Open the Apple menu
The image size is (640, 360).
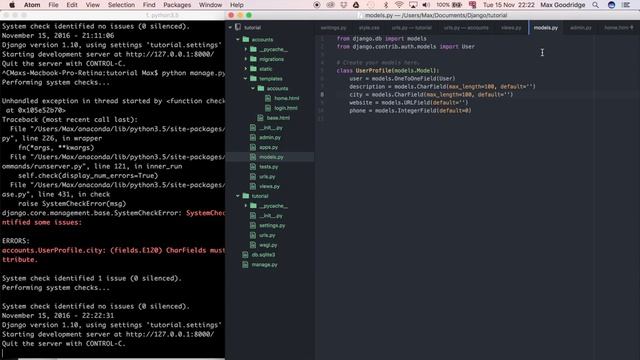tap(12, 5)
